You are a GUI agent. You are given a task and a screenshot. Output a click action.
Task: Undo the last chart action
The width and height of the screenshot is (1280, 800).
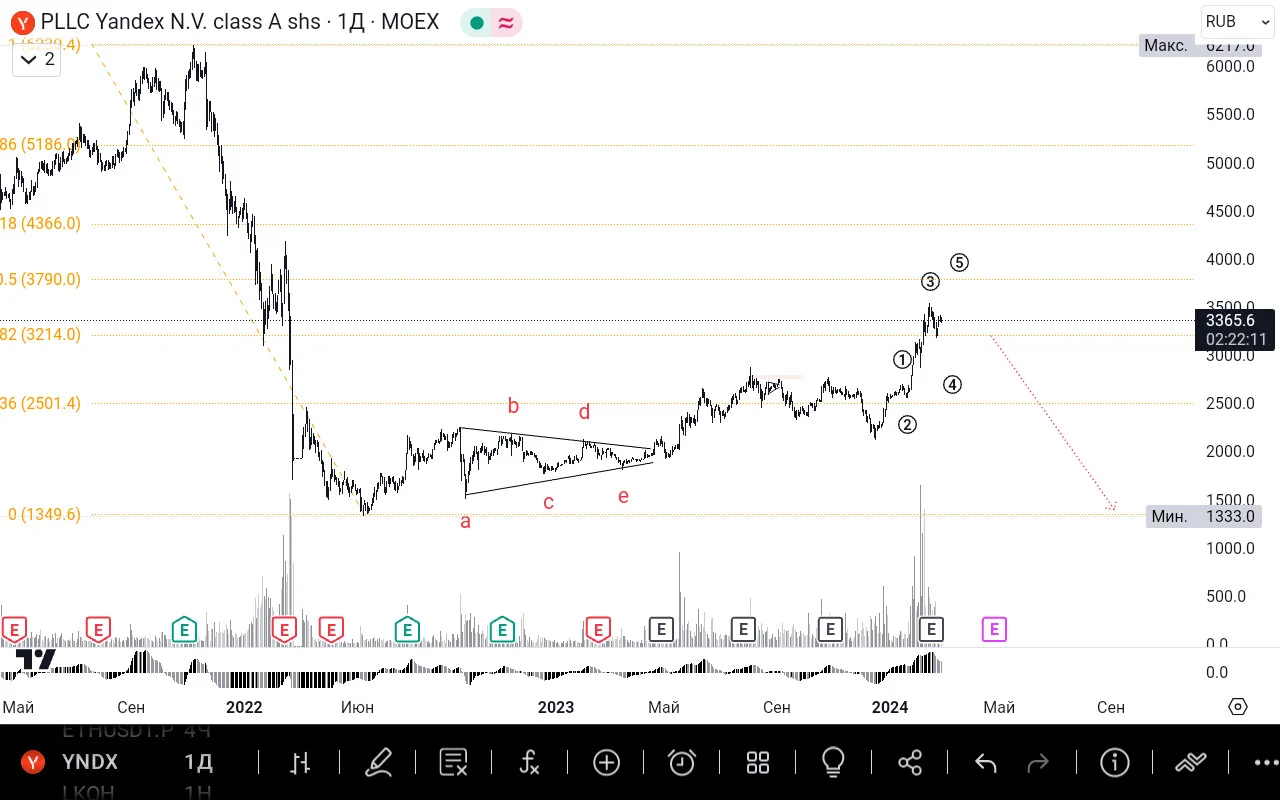986,763
